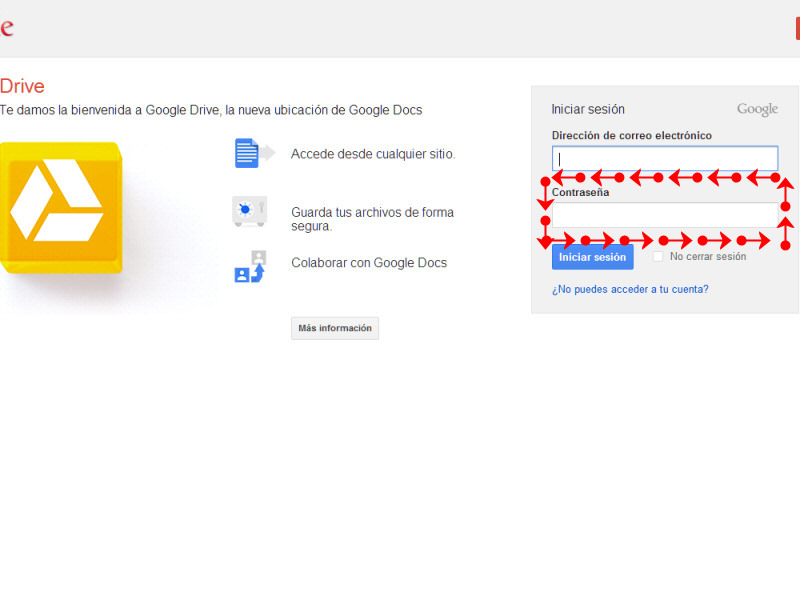This screenshot has width=800, height=600.
Task: Focus the email address input field
Action: pyautogui.click(x=664, y=157)
